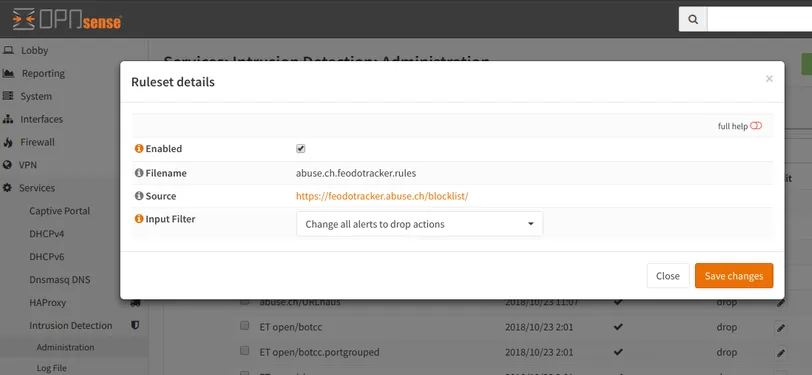Screen dimensions: 812x375
Task: Click the Firewall flame icon
Action: [8, 142]
